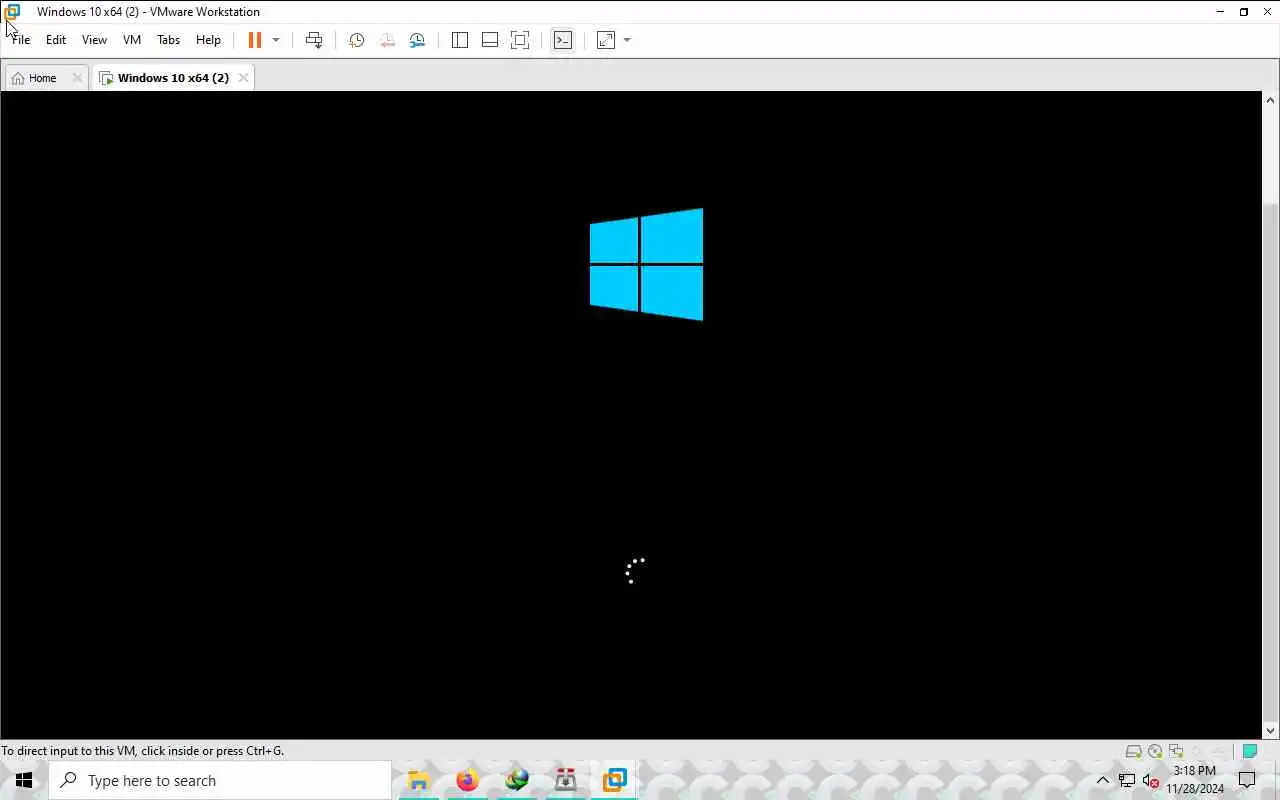Open the Windows Start menu
This screenshot has width=1280, height=800.
[24, 780]
